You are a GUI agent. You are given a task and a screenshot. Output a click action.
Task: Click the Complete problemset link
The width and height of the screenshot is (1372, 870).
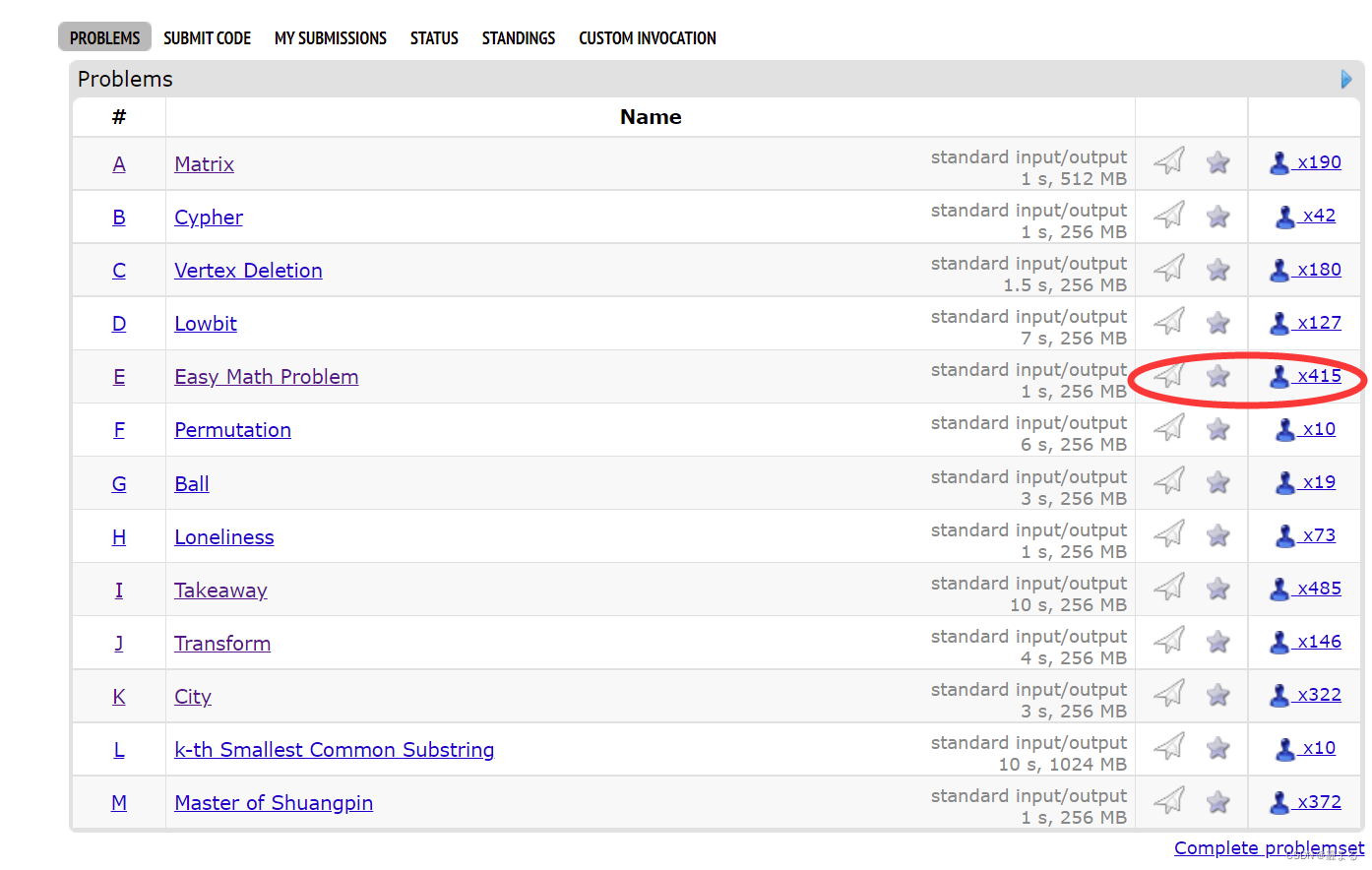point(1269,848)
